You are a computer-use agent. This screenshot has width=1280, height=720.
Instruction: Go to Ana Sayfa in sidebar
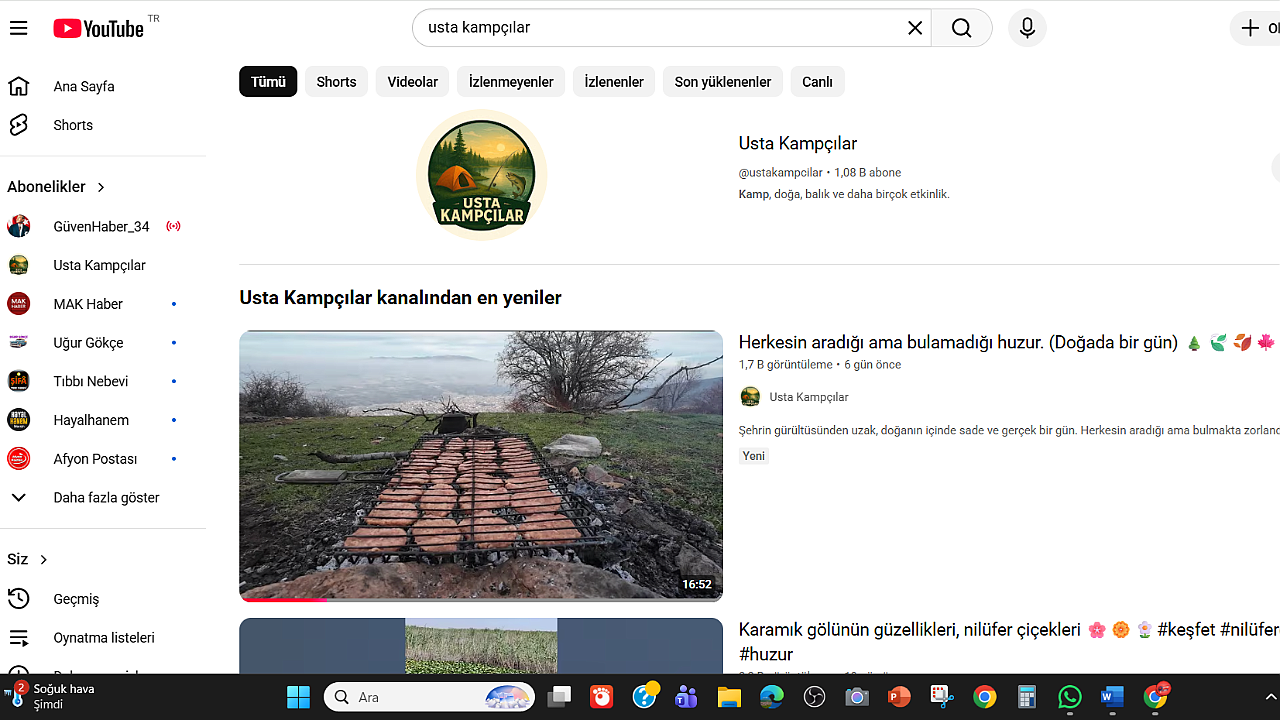pyautogui.click(x=83, y=86)
